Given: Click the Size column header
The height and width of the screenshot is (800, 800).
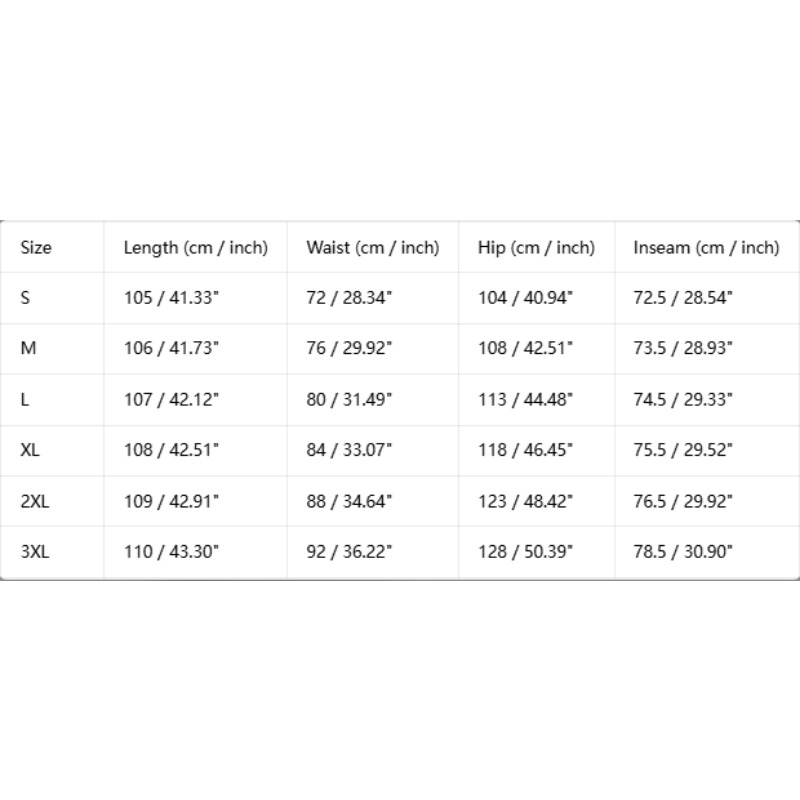Looking at the screenshot, I should point(36,247).
